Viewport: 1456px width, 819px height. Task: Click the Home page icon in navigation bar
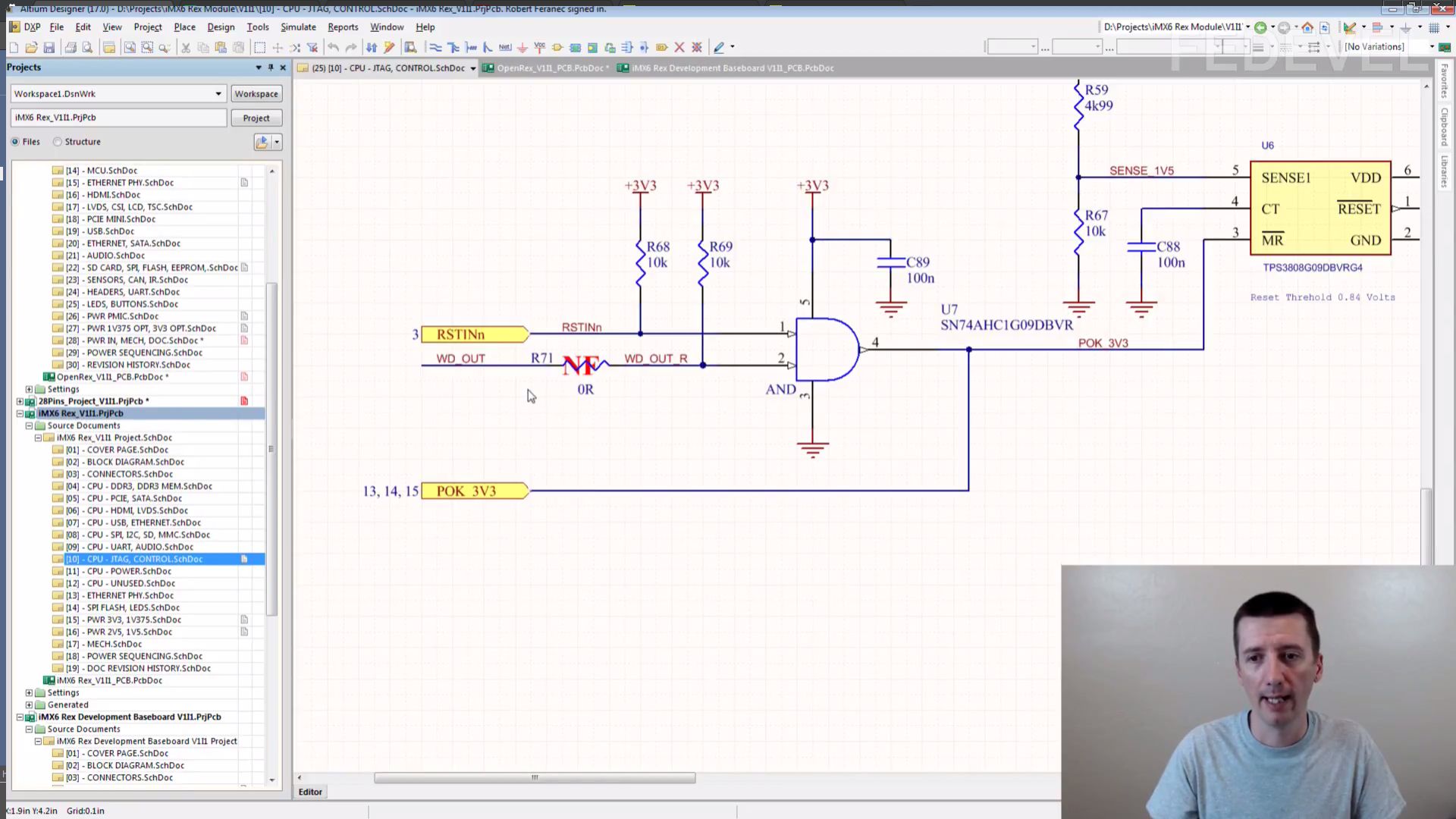1307,27
